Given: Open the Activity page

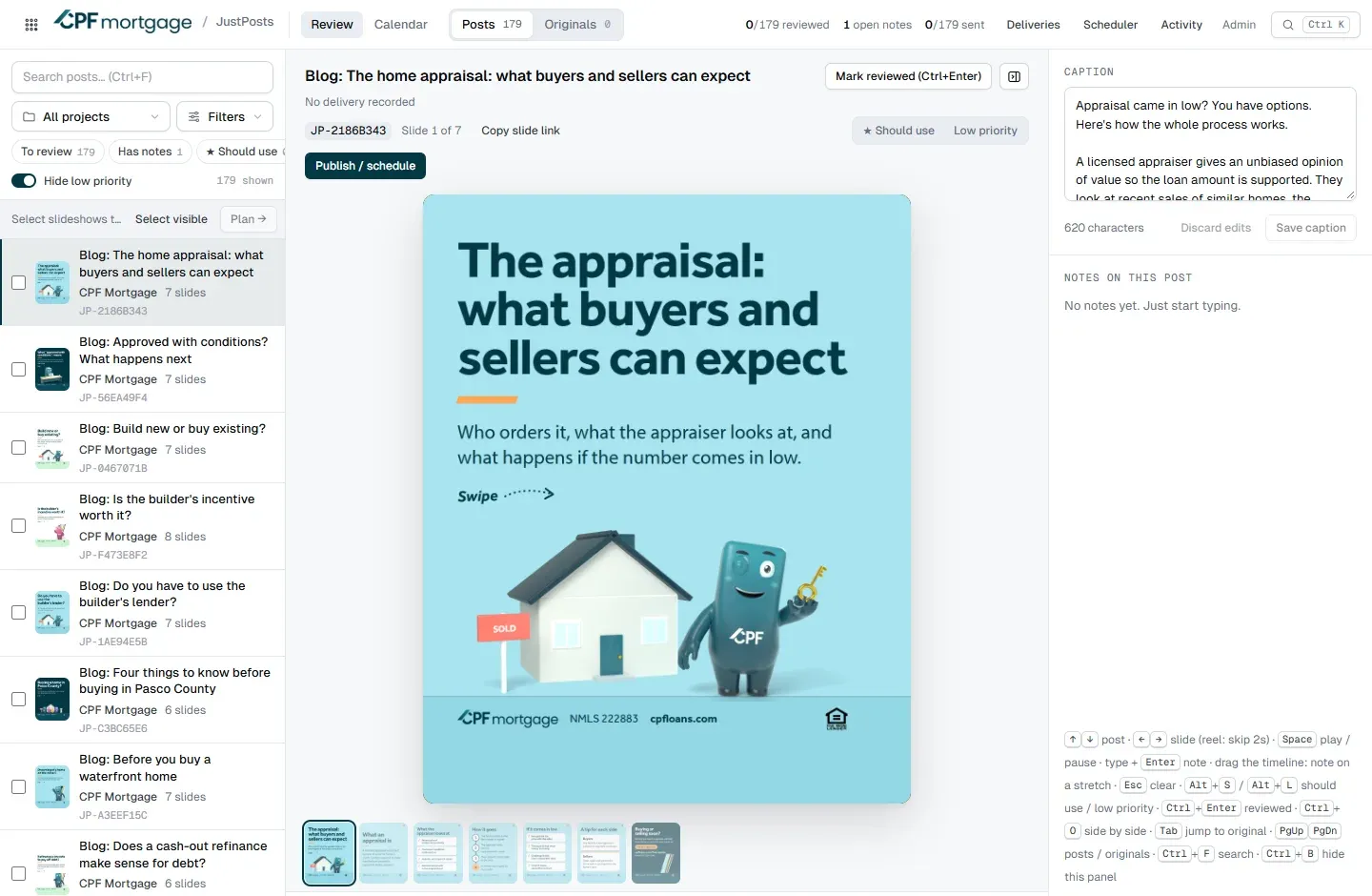Looking at the screenshot, I should 1181,25.
